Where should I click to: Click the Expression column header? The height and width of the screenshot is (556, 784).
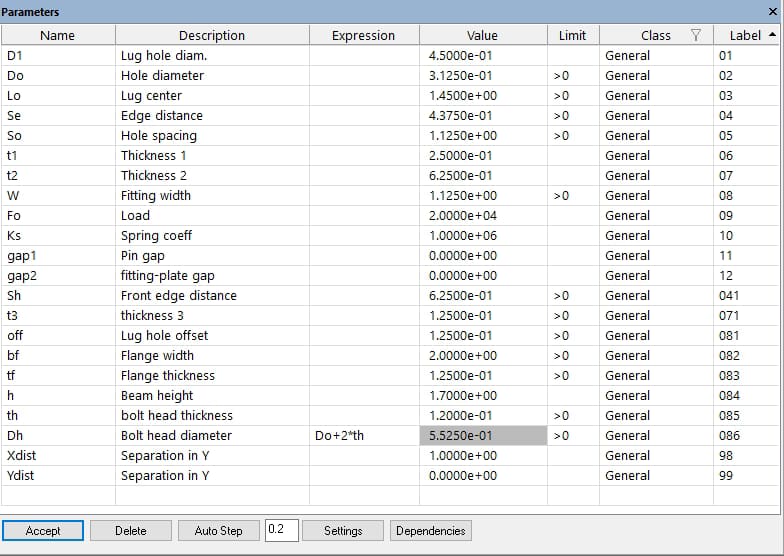tap(363, 35)
